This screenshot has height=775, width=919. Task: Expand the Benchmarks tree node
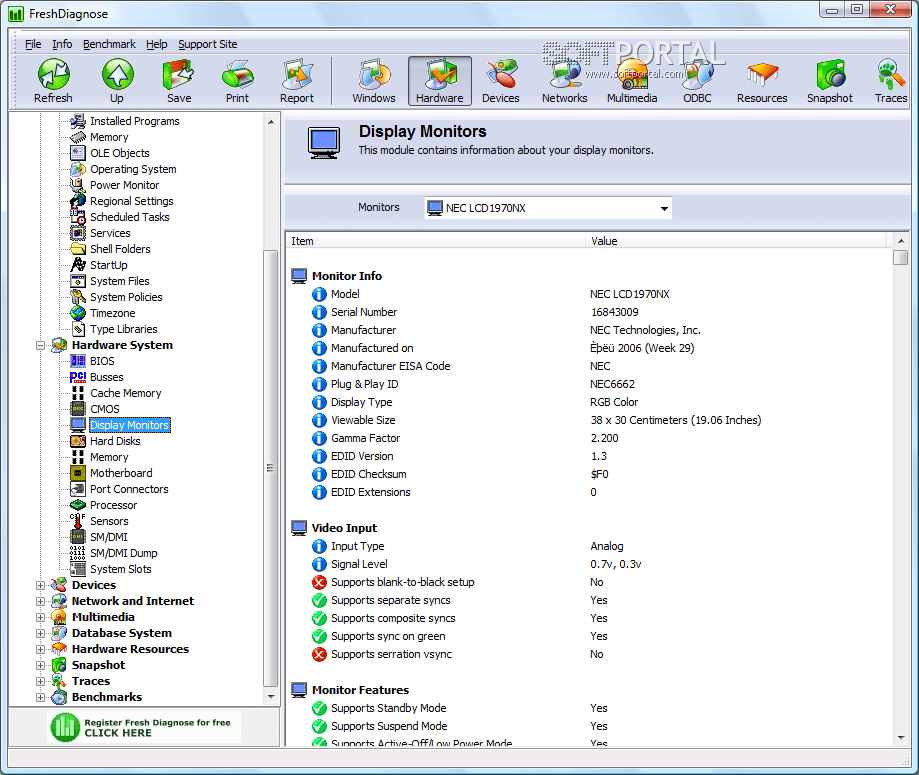point(40,697)
